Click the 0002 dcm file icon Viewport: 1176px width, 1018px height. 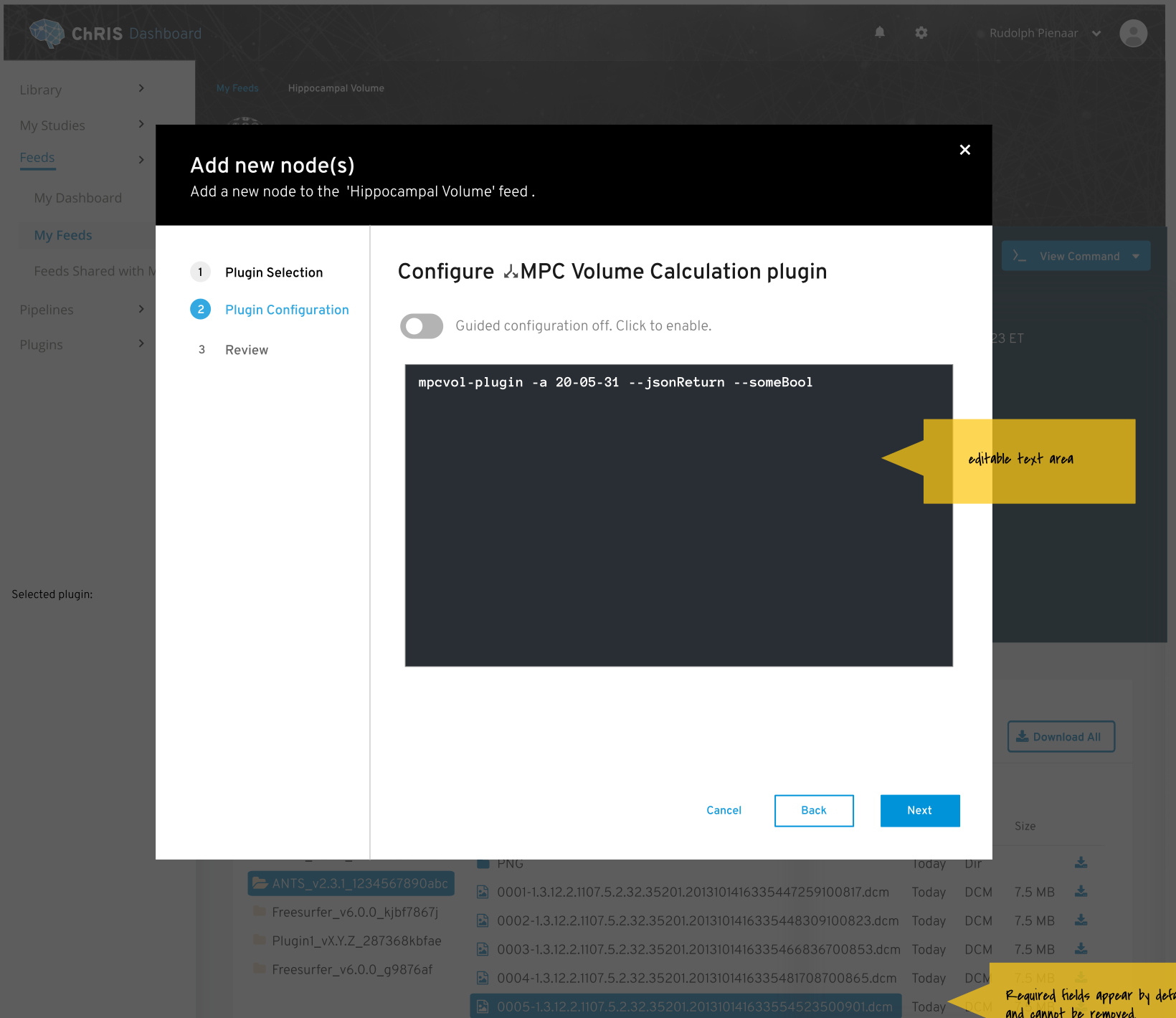click(x=483, y=921)
